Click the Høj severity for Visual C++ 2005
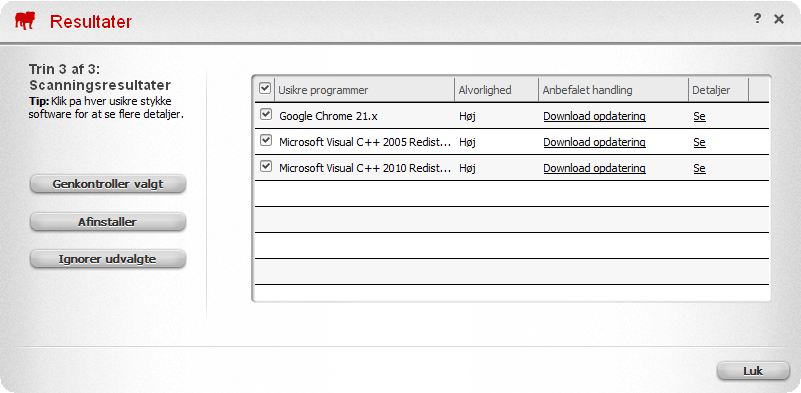 point(467,142)
